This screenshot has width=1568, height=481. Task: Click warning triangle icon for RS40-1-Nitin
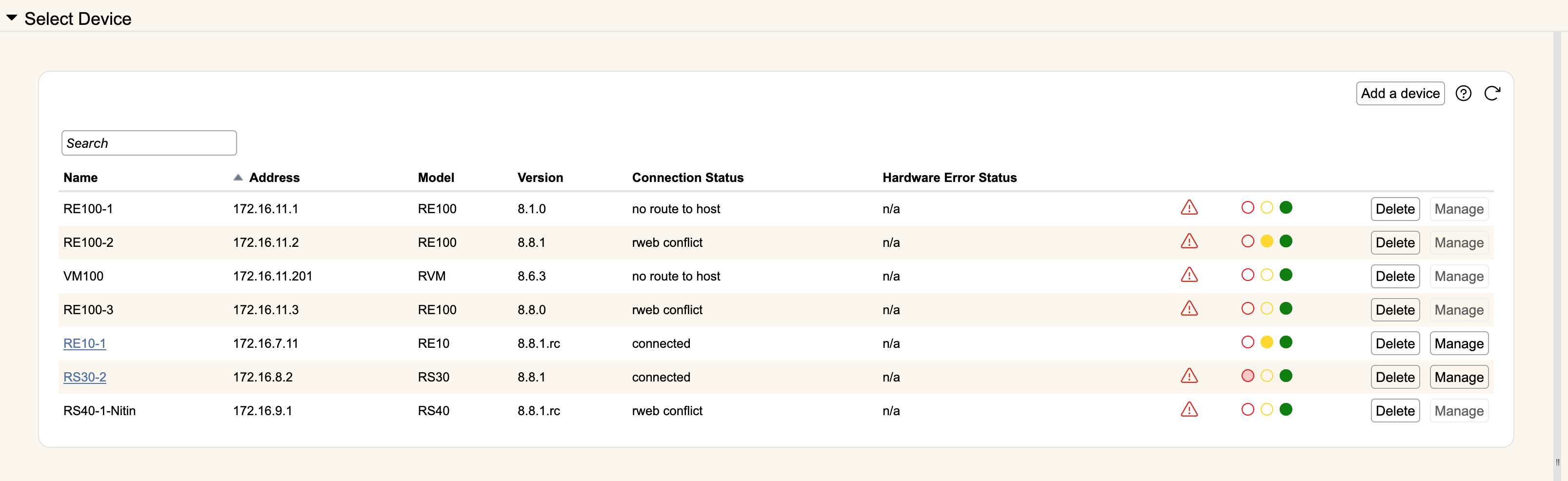[x=1189, y=409]
